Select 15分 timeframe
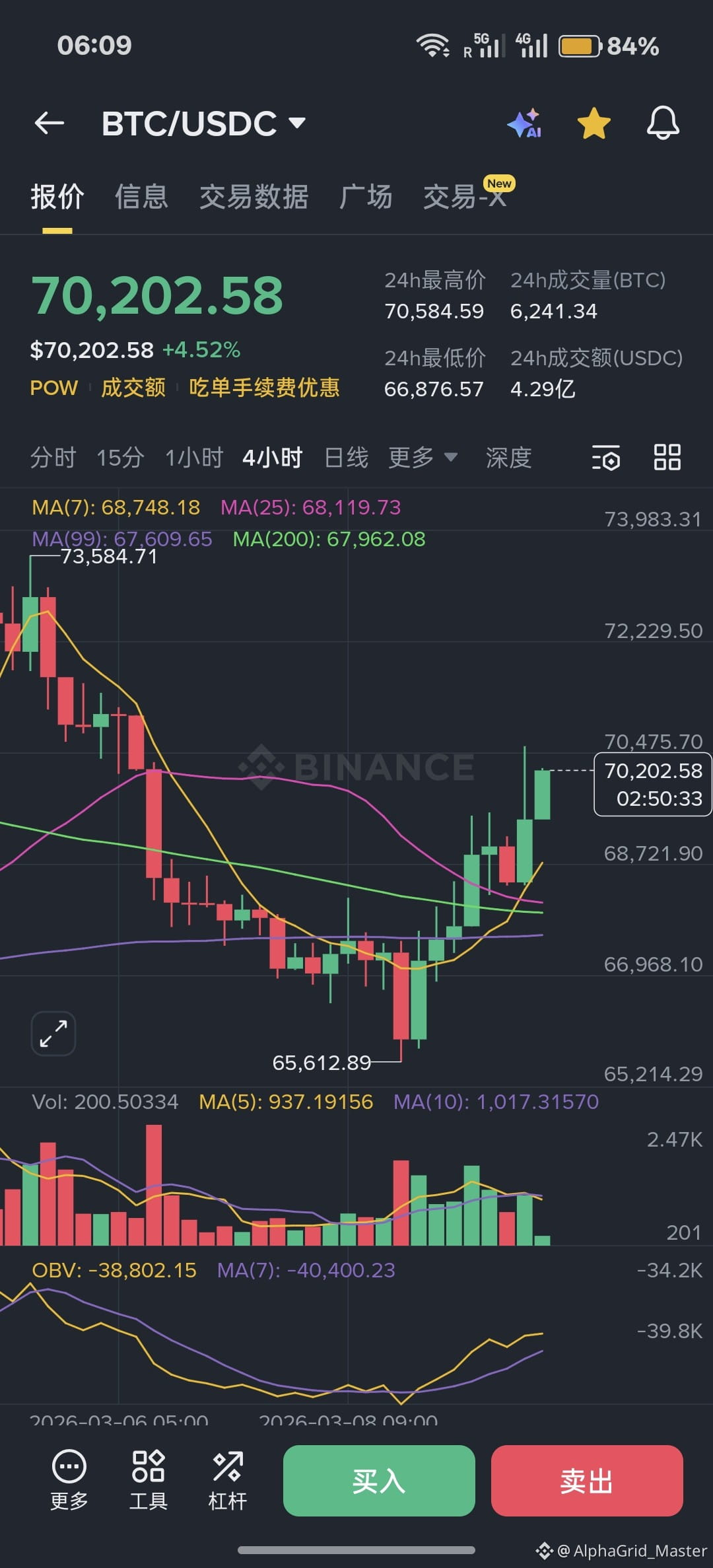Screen dimensions: 713x1568 pyautogui.click(x=120, y=457)
